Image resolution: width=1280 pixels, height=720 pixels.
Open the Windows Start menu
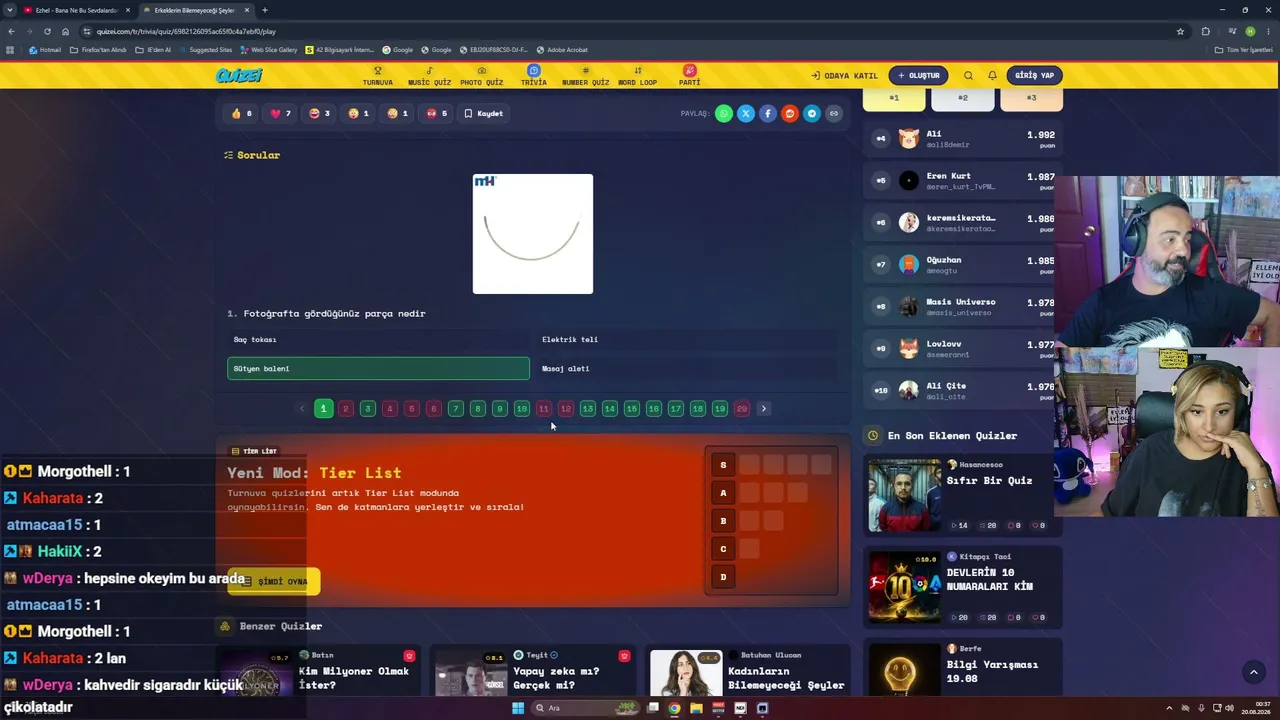518,708
